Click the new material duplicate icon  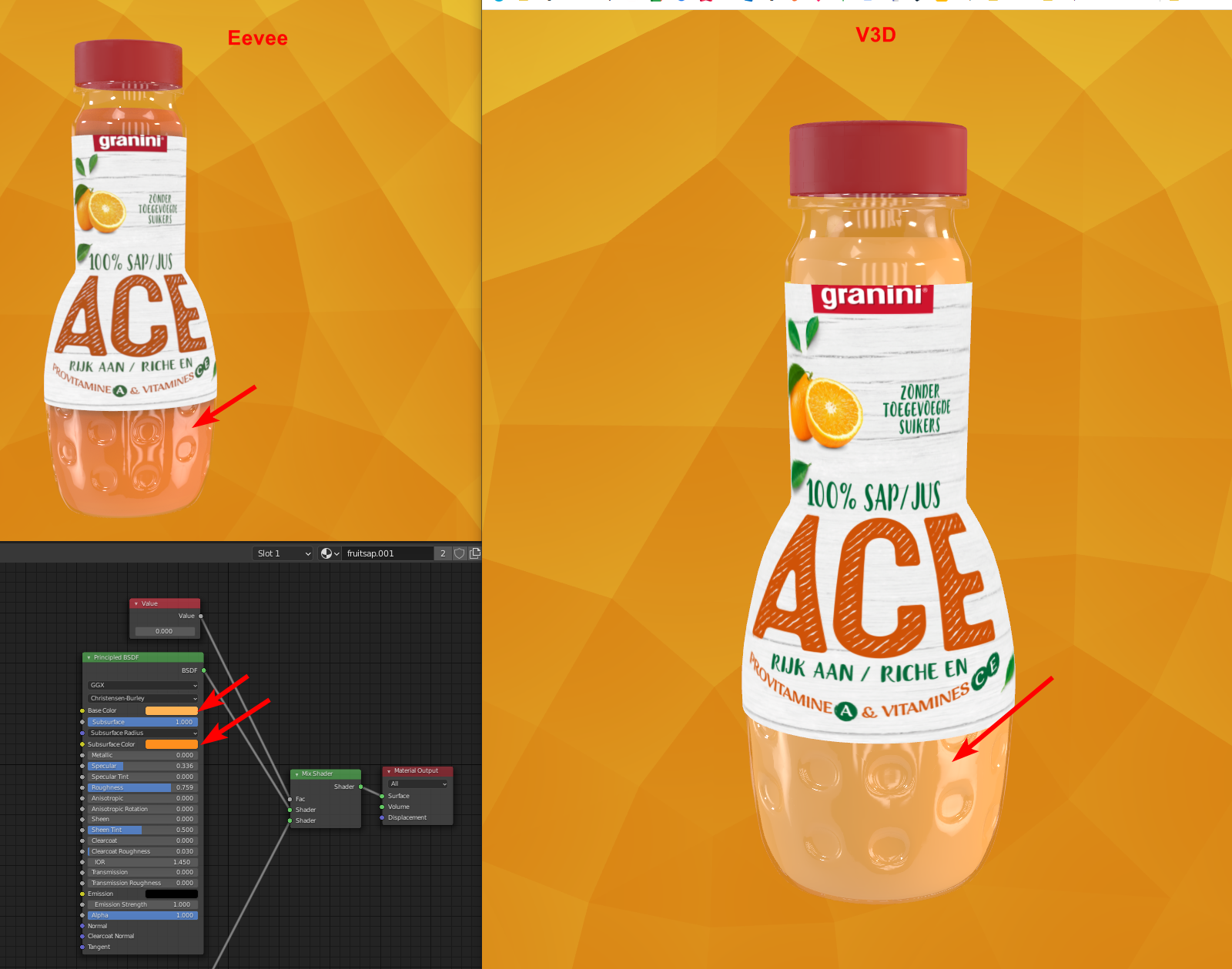coord(474,553)
